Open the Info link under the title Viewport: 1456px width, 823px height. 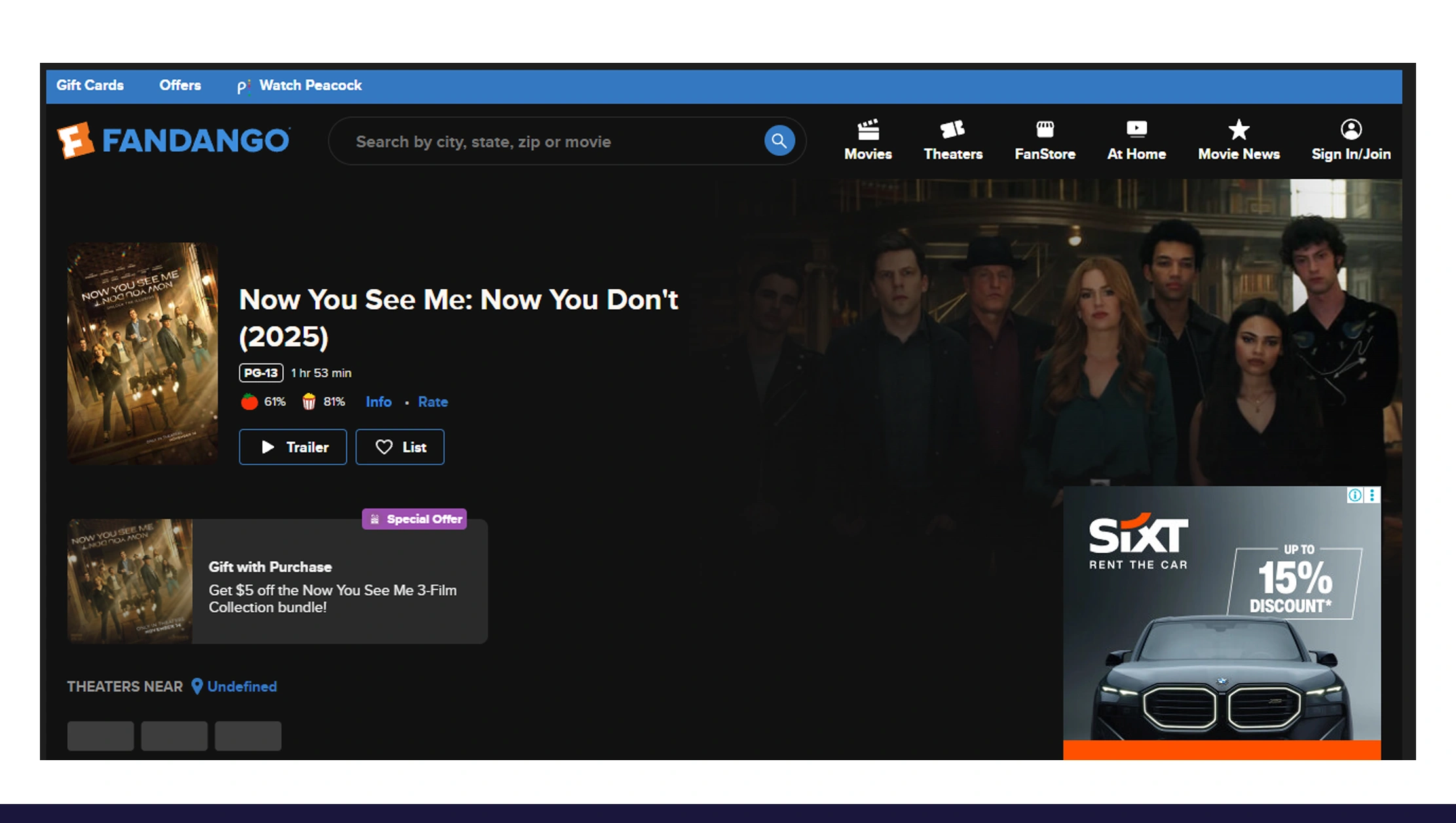(x=378, y=401)
